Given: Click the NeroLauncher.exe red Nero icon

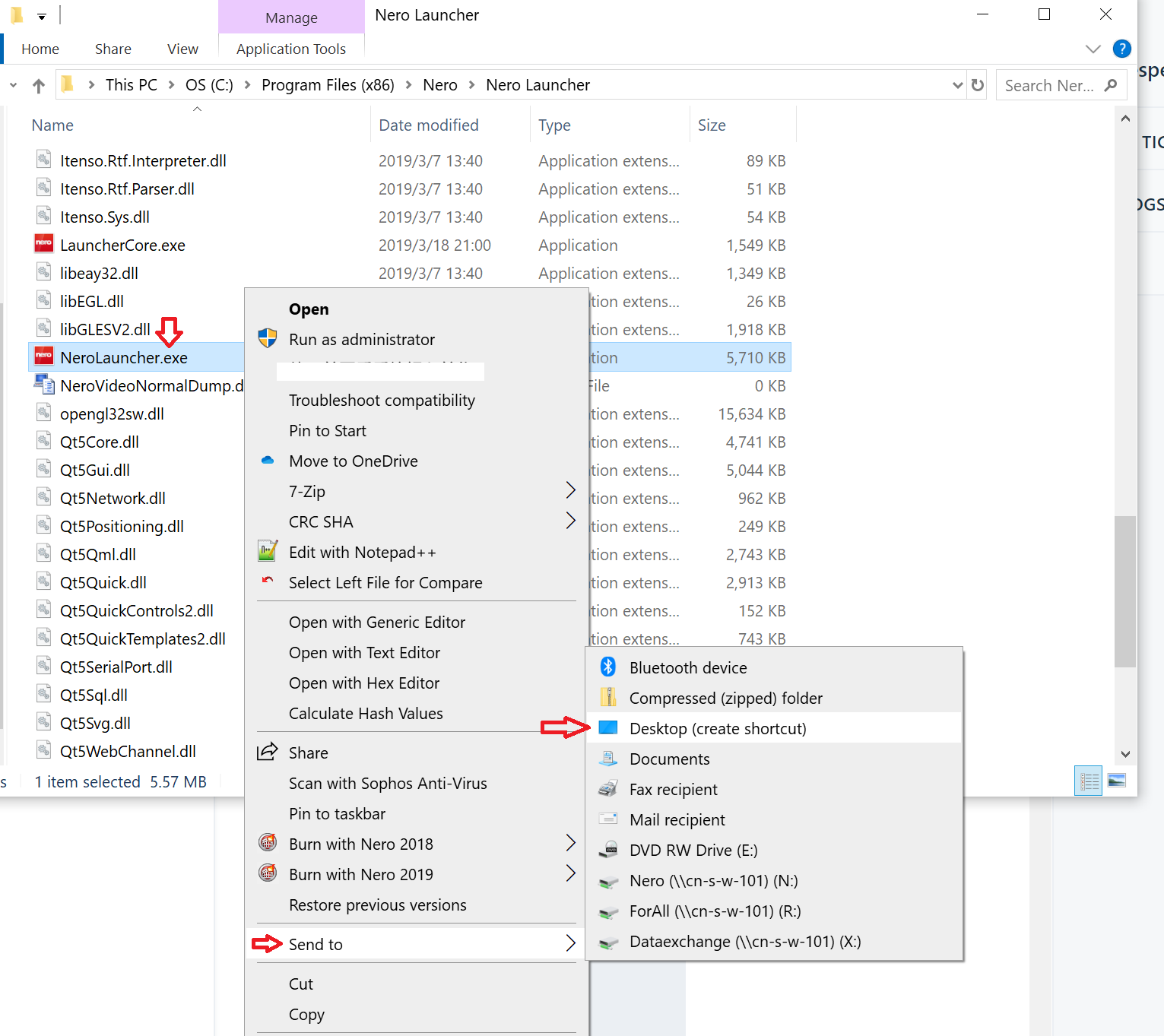Looking at the screenshot, I should click(44, 355).
